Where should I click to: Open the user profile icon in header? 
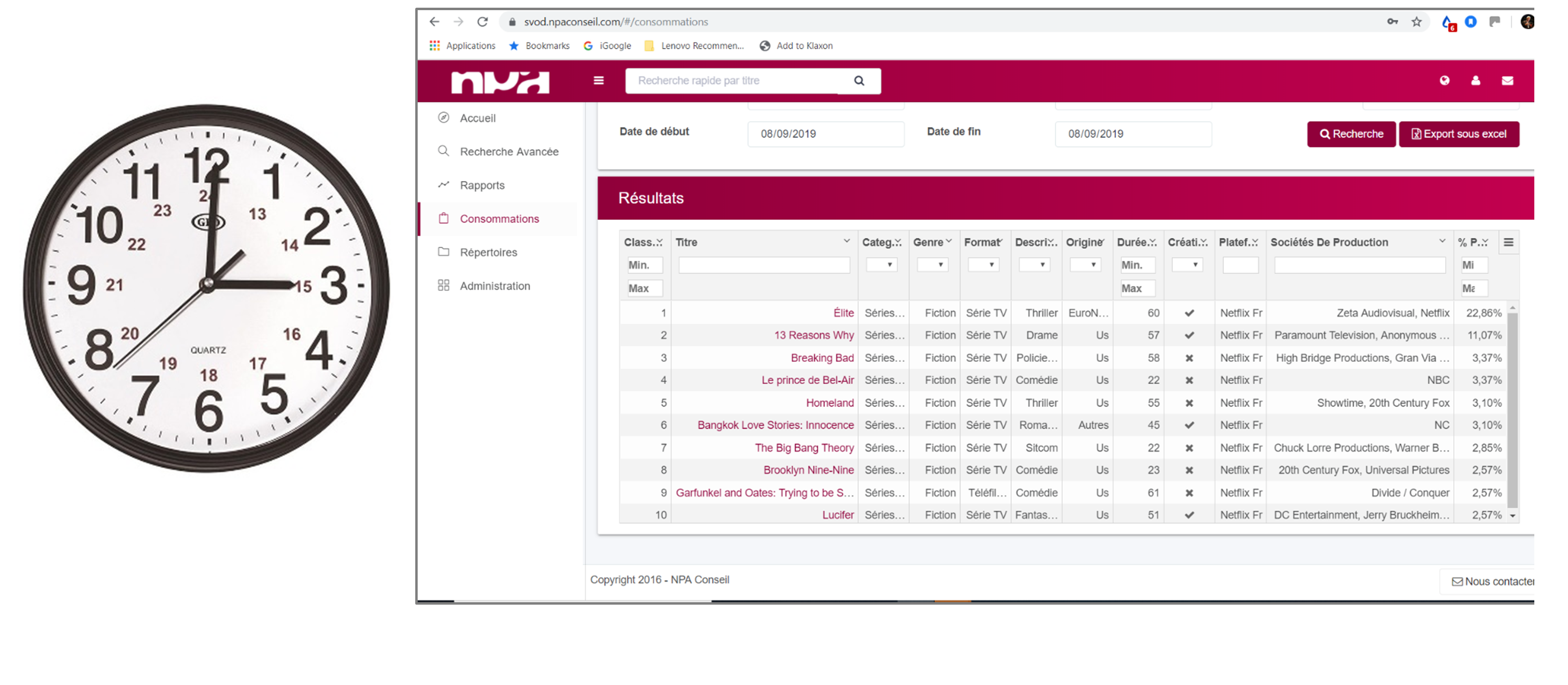1475,80
